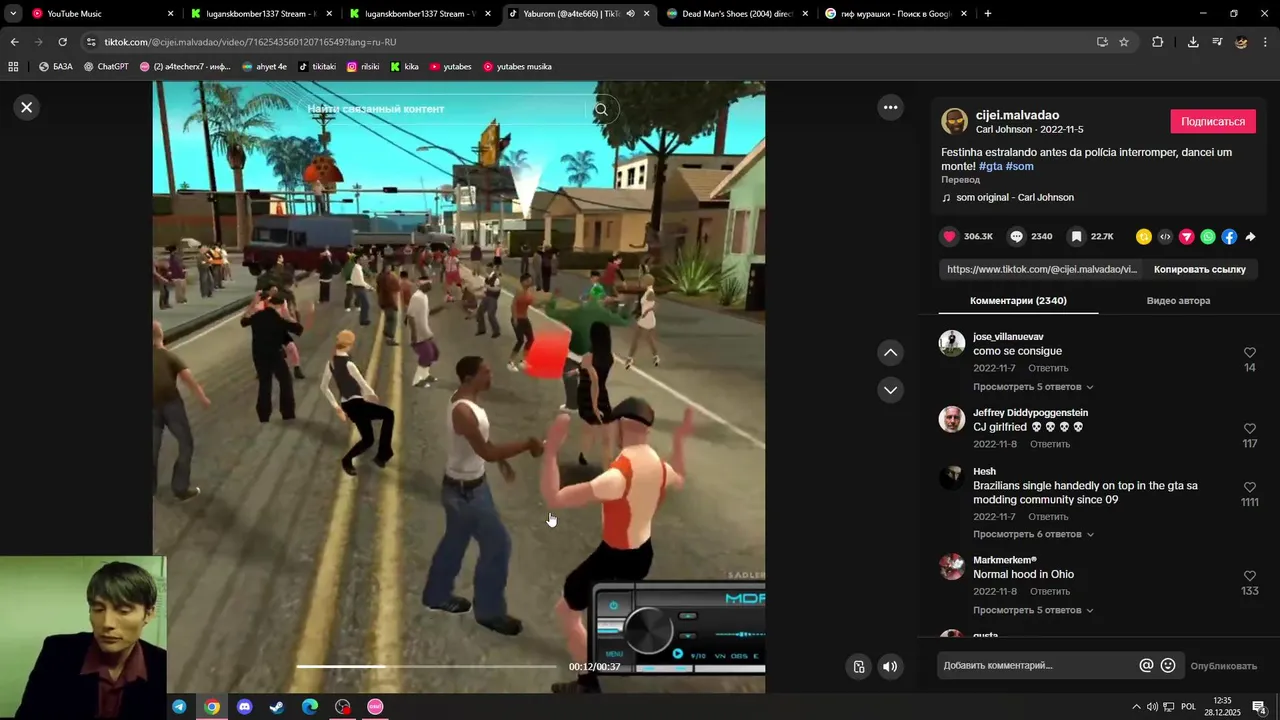Open Chrome downloads icon
This screenshot has height=720, width=1280.
pos(1193,42)
